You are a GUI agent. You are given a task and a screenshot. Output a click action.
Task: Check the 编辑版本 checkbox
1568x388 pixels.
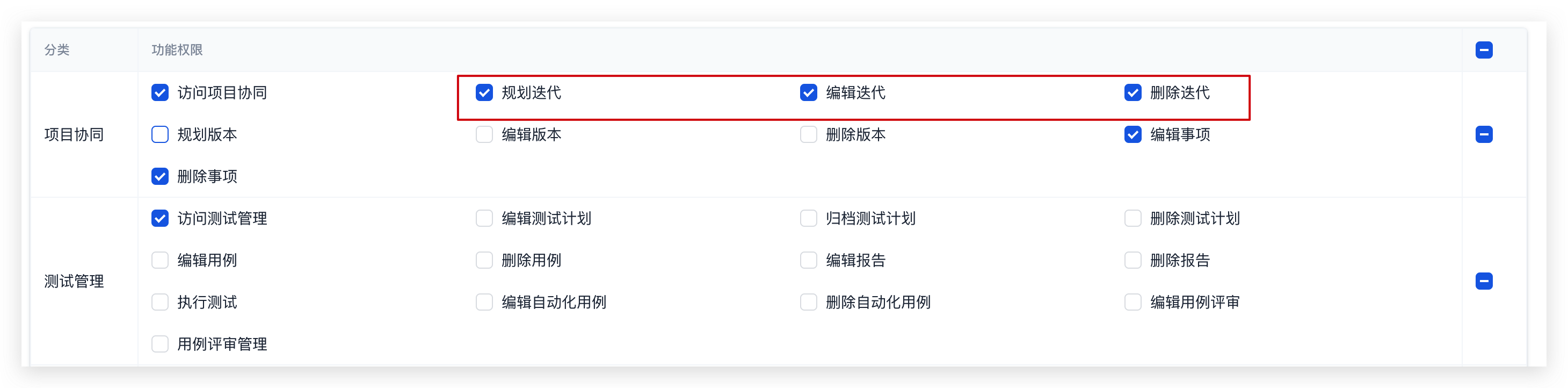click(484, 134)
